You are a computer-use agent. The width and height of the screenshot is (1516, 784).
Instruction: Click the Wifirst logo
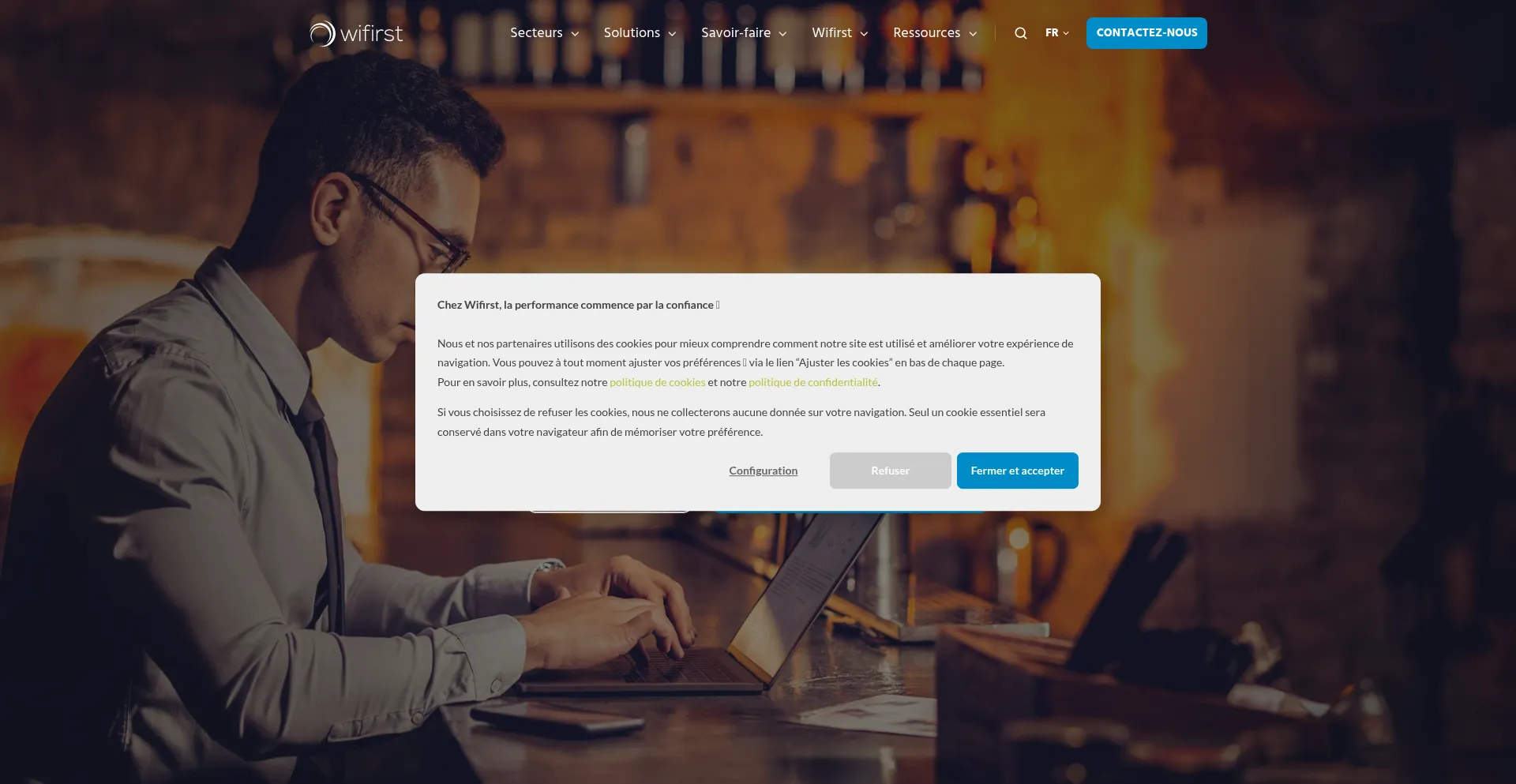[x=356, y=33]
